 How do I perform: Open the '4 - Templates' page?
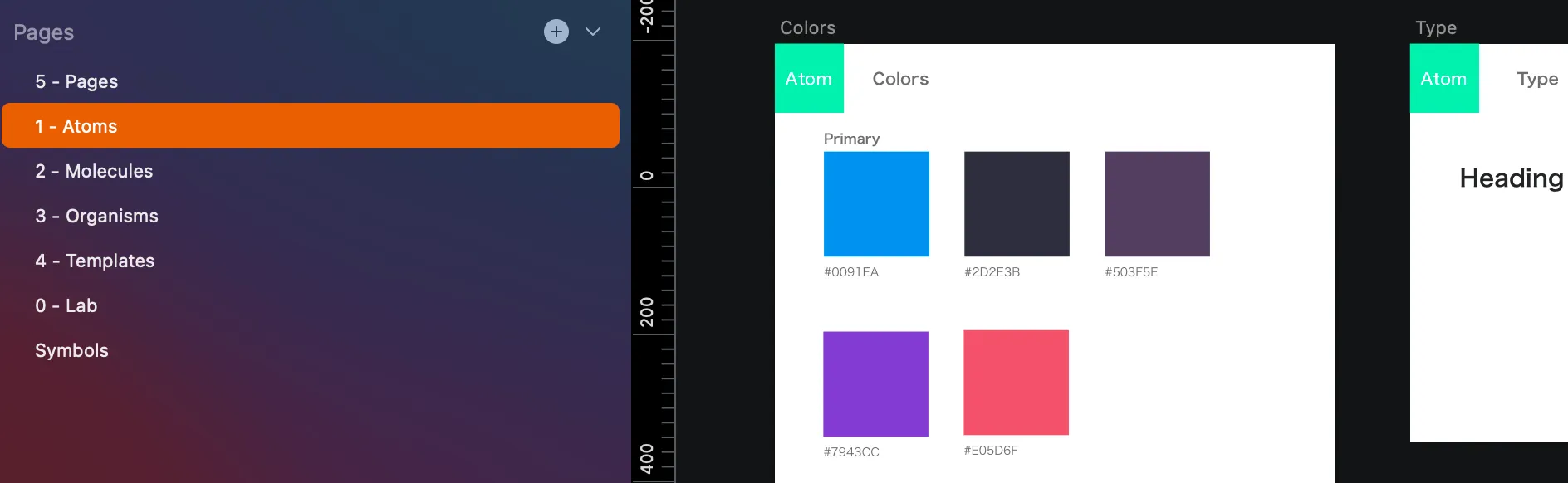tap(95, 261)
